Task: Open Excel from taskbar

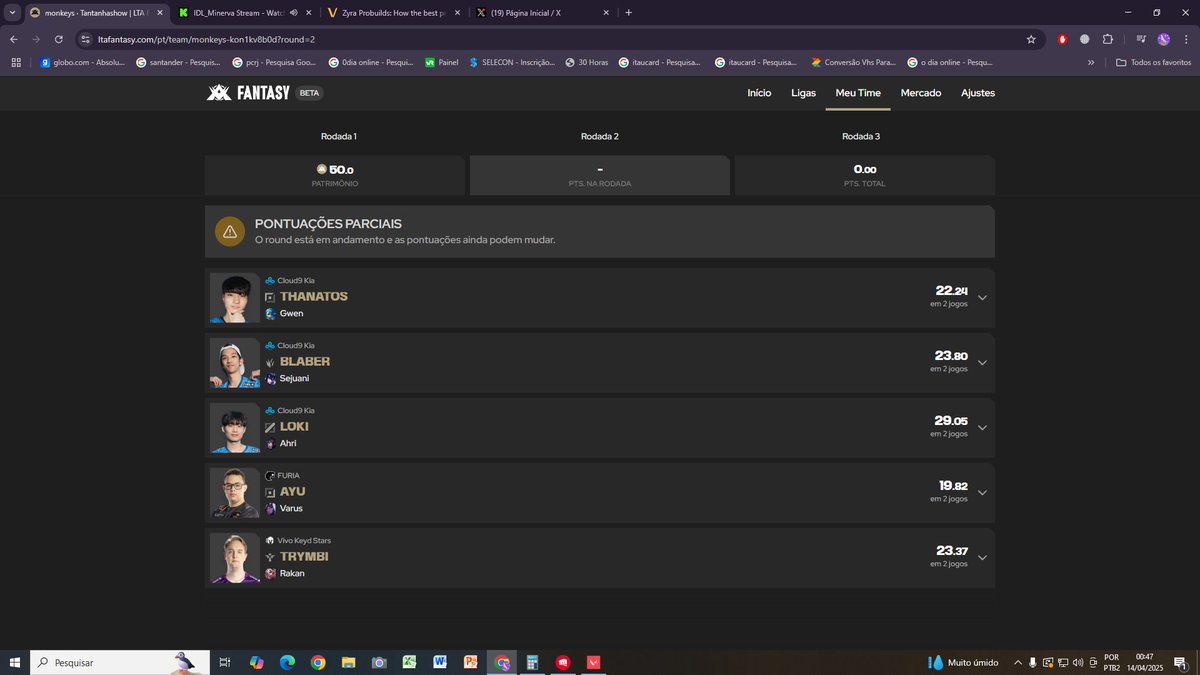Action: [x=409, y=662]
